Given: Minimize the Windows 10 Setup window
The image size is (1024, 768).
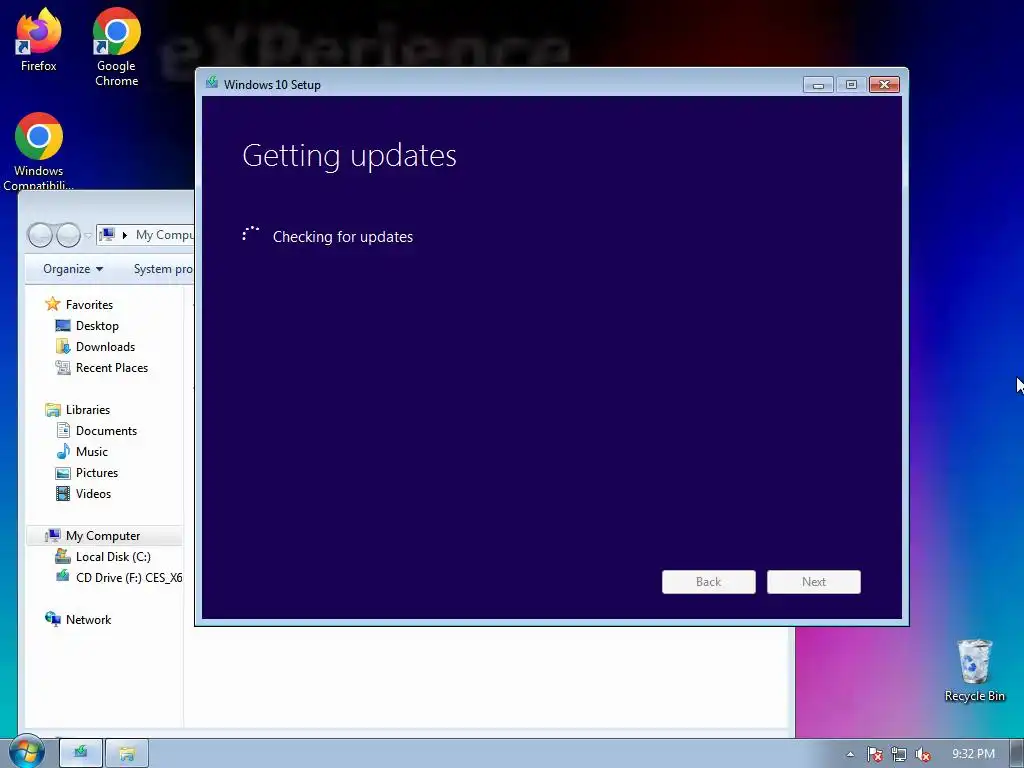Looking at the screenshot, I should [818, 85].
